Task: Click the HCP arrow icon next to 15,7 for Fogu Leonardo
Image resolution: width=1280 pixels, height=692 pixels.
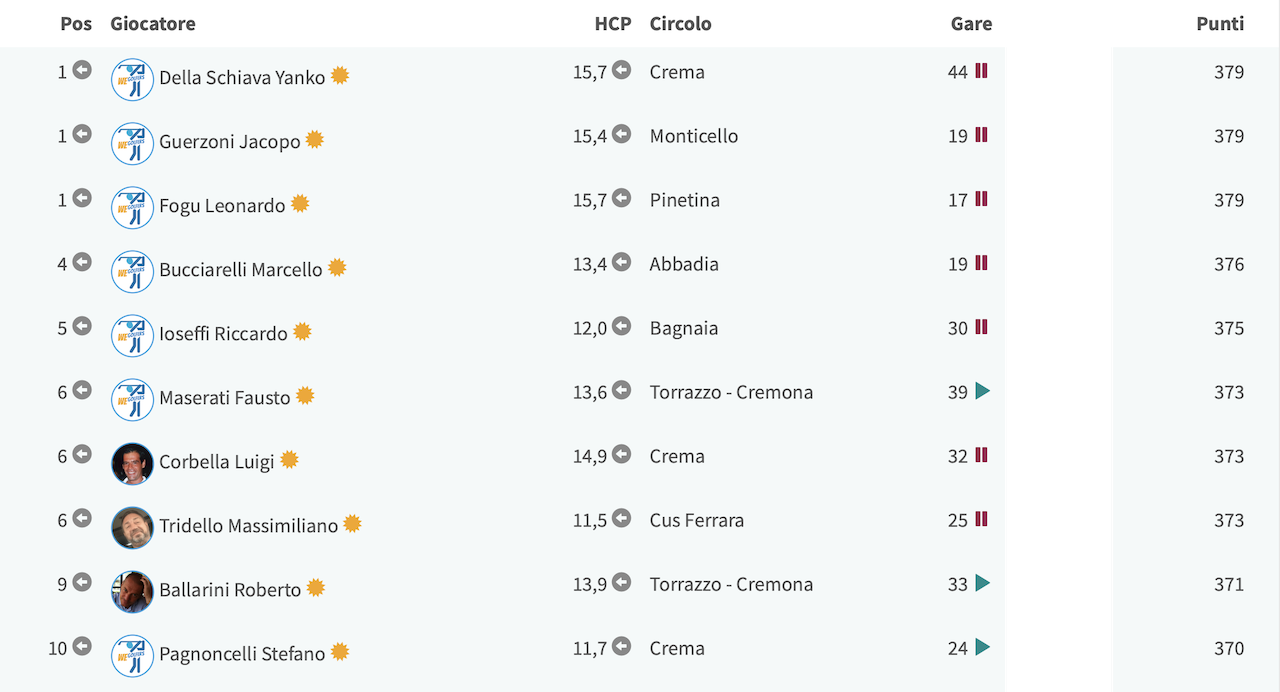Action: (x=622, y=198)
